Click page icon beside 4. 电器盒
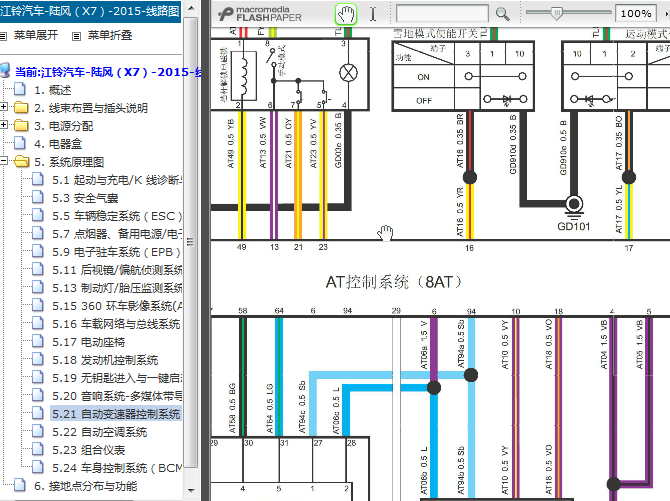670x501 pixels. click(x=20, y=144)
